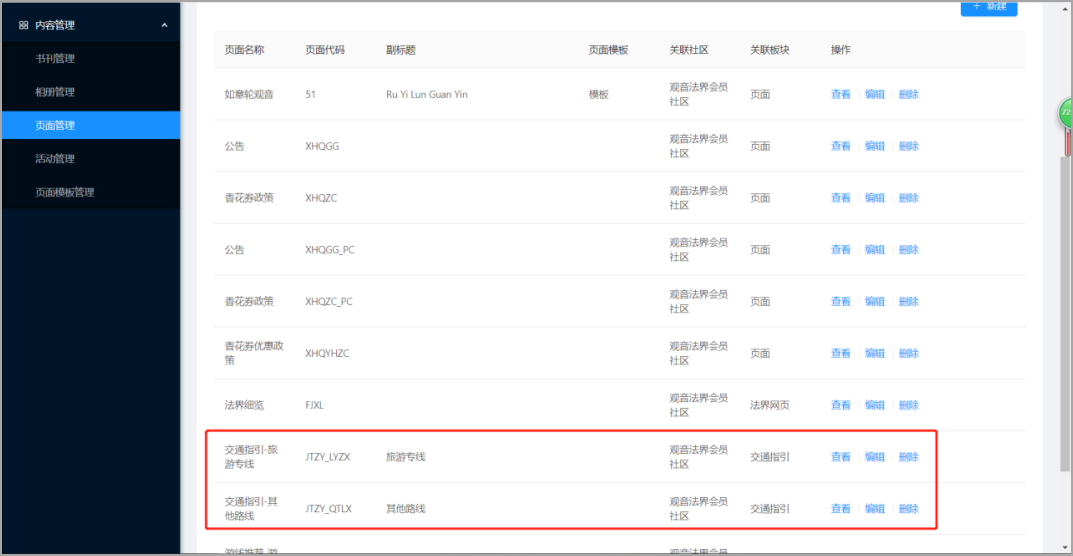Click the 模板 cell in 如意轮观音 row
This screenshot has width=1073, height=556.
[x=599, y=94]
